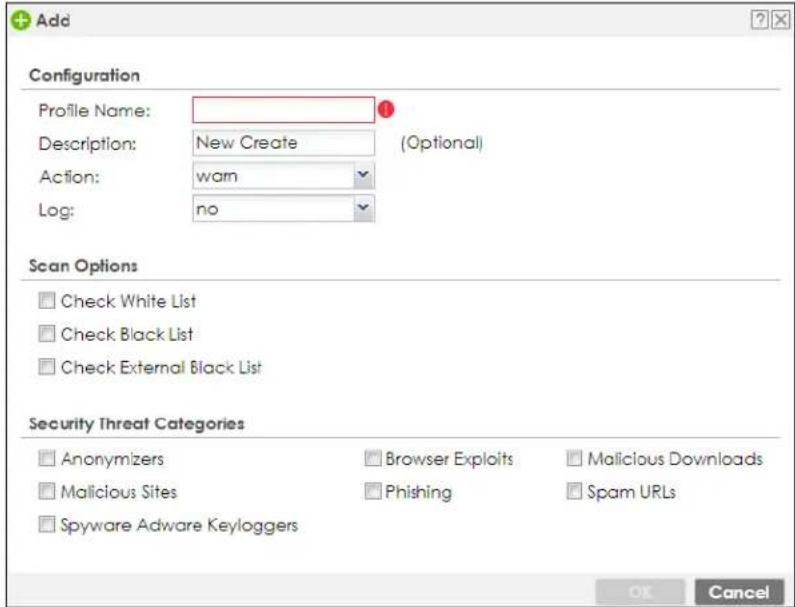This screenshot has height=607, width=795.
Task: Click the green Add plus icon
Action: point(21,21)
